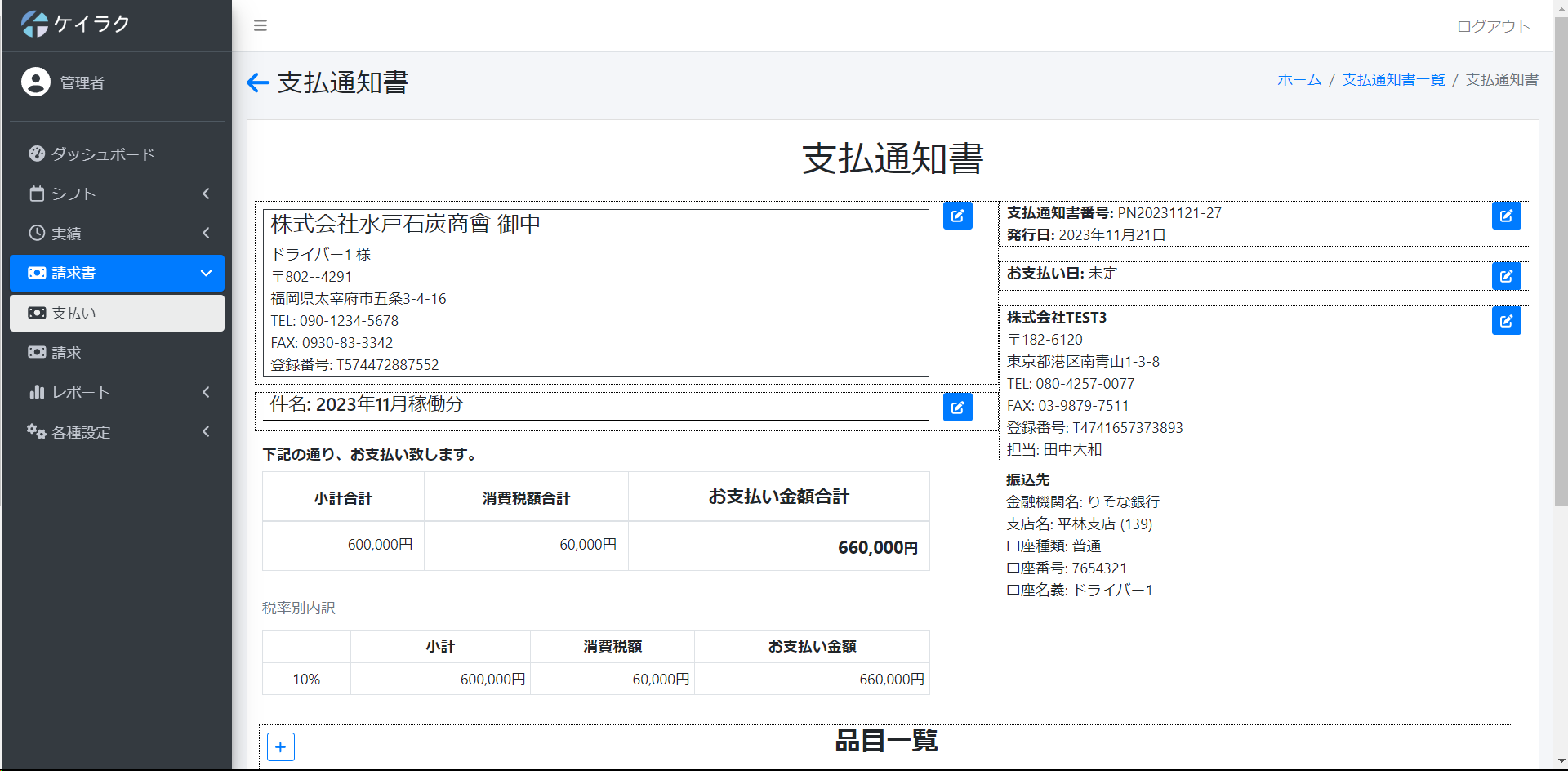Click the page vertical scrollbar
Screen dimensions: 1568x771
click(1561, 261)
